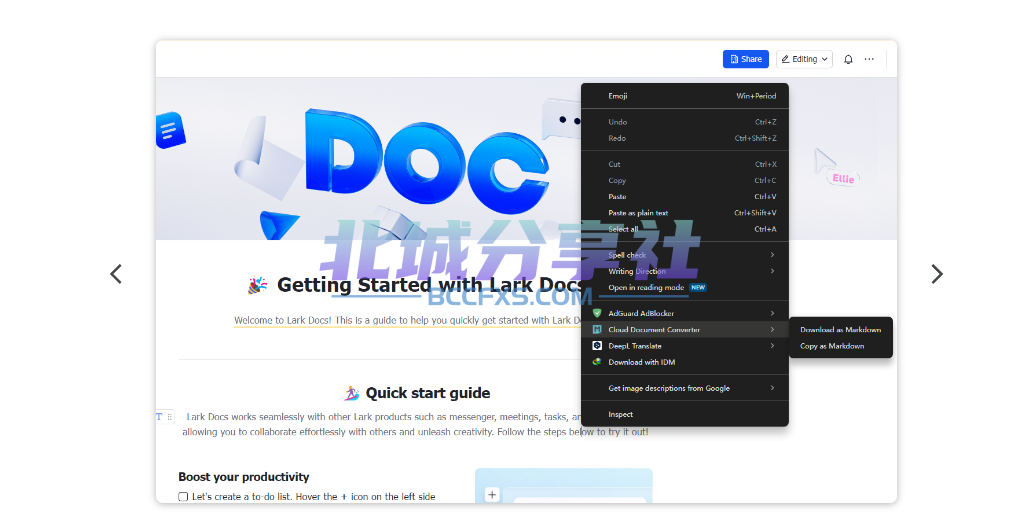The width and height of the screenshot is (1023, 519).
Task: Click the Cloud Document Converter icon
Action: 597,330
